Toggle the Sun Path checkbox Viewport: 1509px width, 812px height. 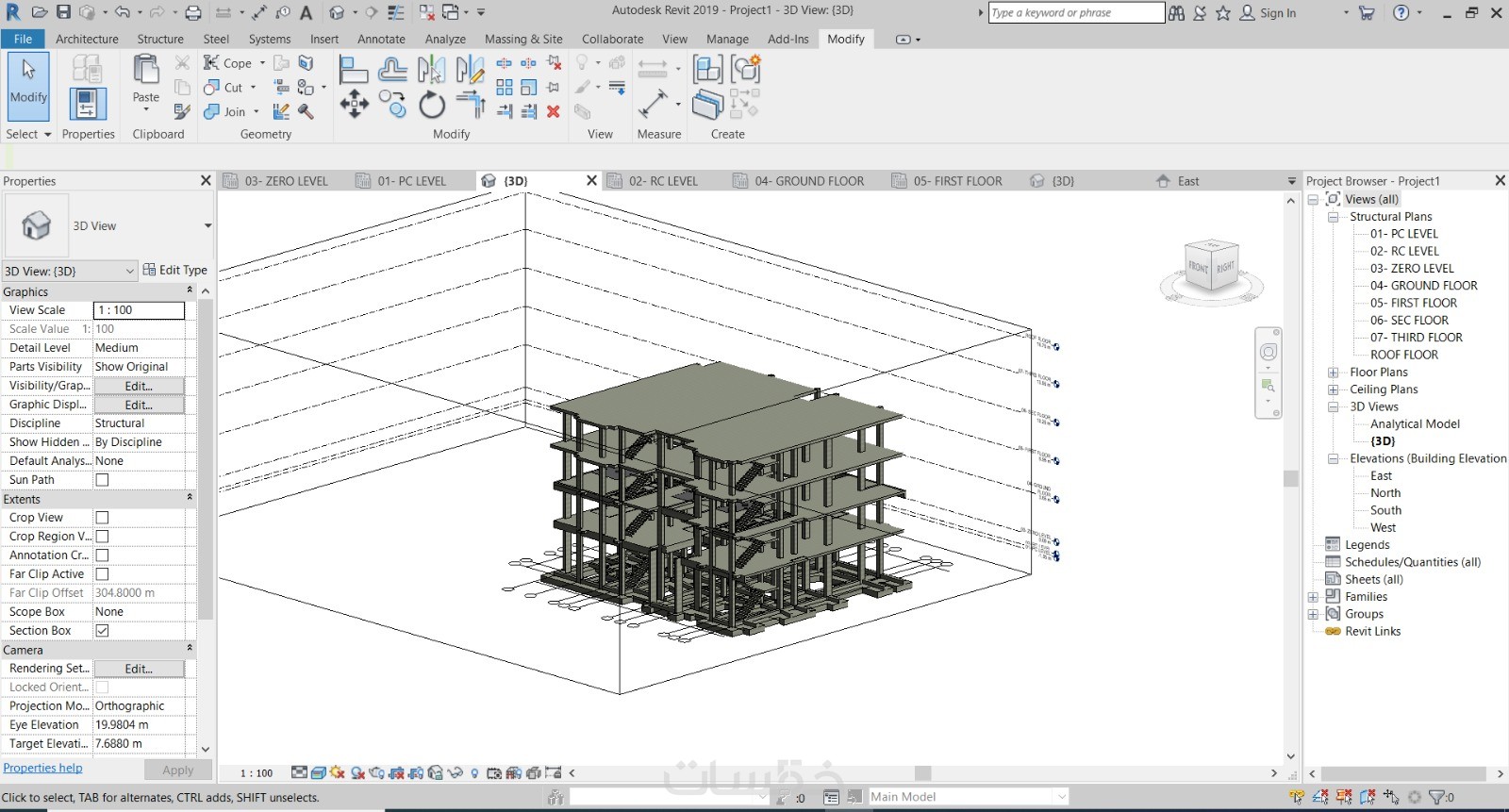[102, 480]
